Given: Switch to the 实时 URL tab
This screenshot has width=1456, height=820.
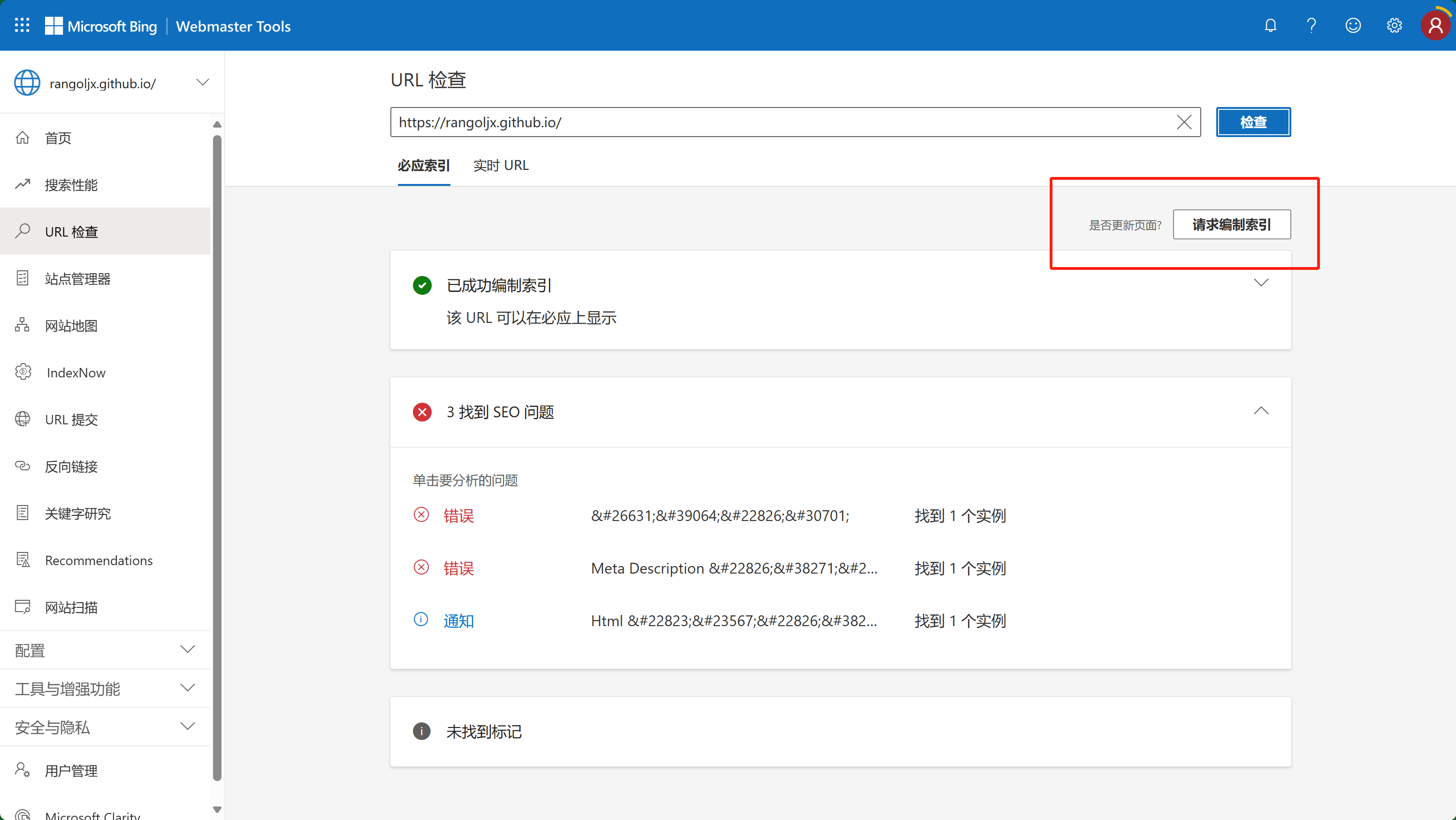Looking at the screenshot, I should point(501,166).
